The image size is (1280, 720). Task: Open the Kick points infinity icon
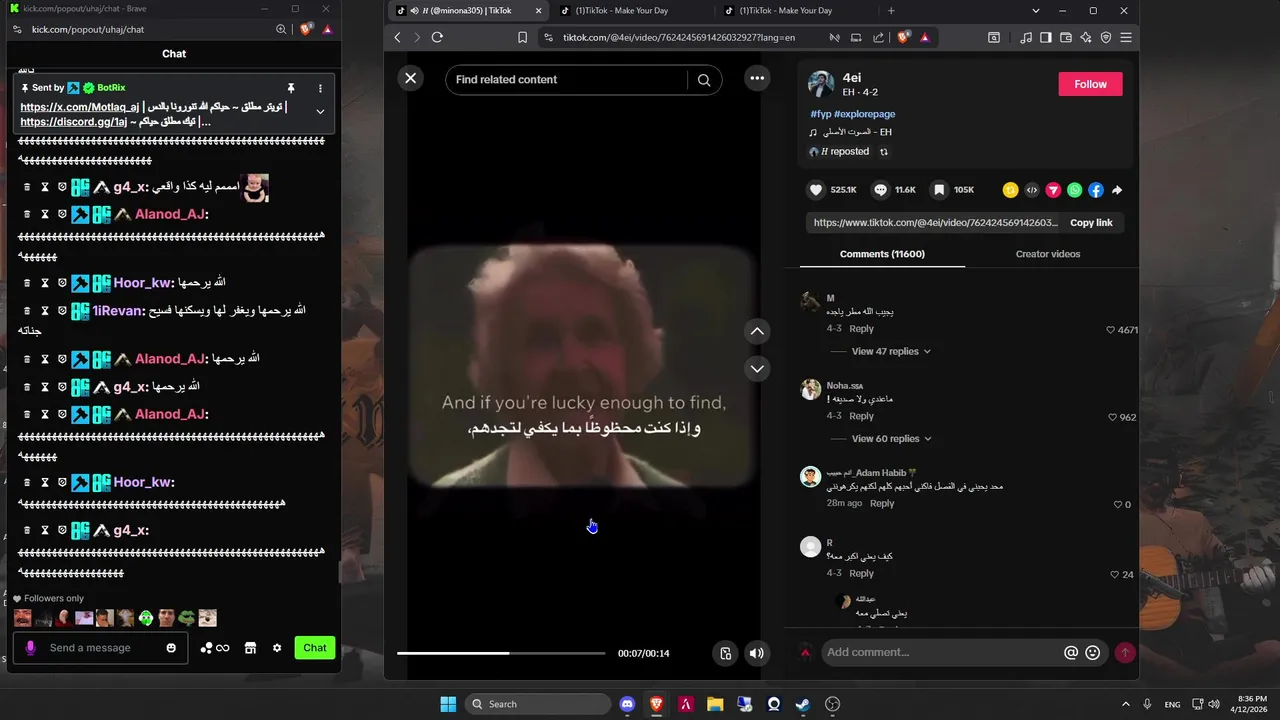click(215, 648)
